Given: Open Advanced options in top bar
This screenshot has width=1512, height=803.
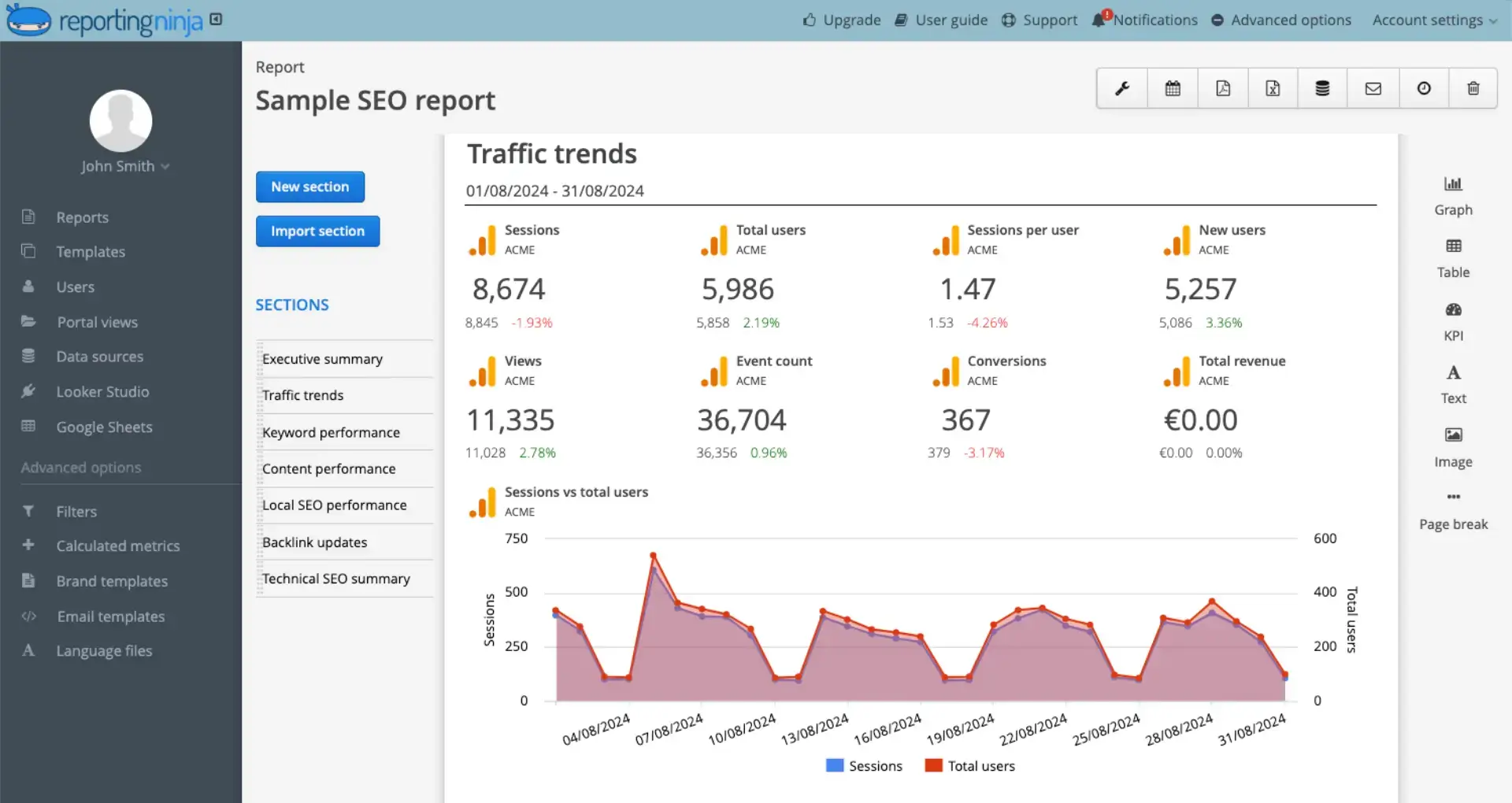Looking at the screenshot, I should pyautogui.click(x=1281, y=20).
